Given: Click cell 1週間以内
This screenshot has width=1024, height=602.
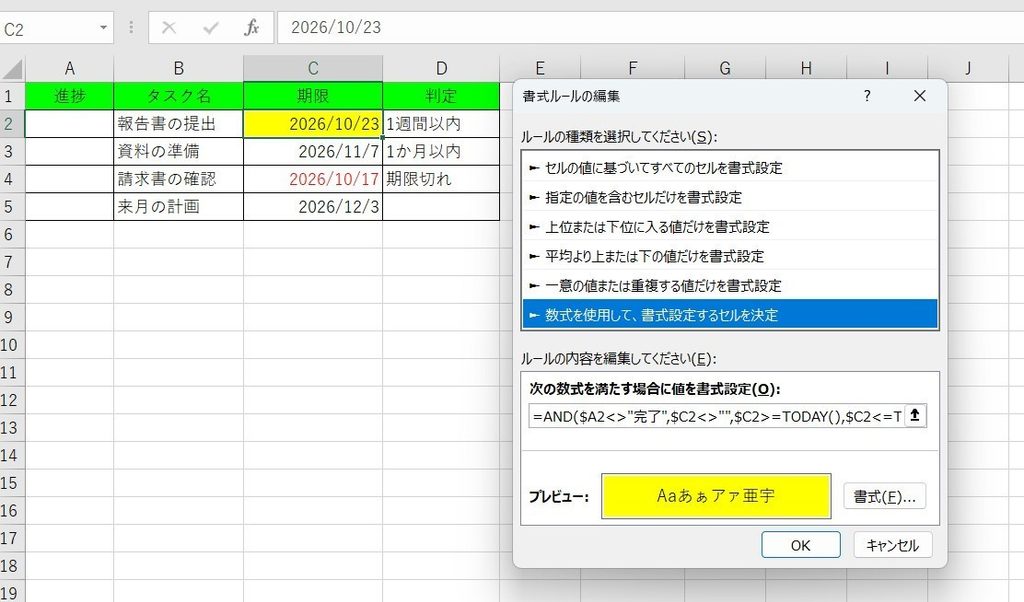Looking at the screenshot, I should tap(441, 123).
